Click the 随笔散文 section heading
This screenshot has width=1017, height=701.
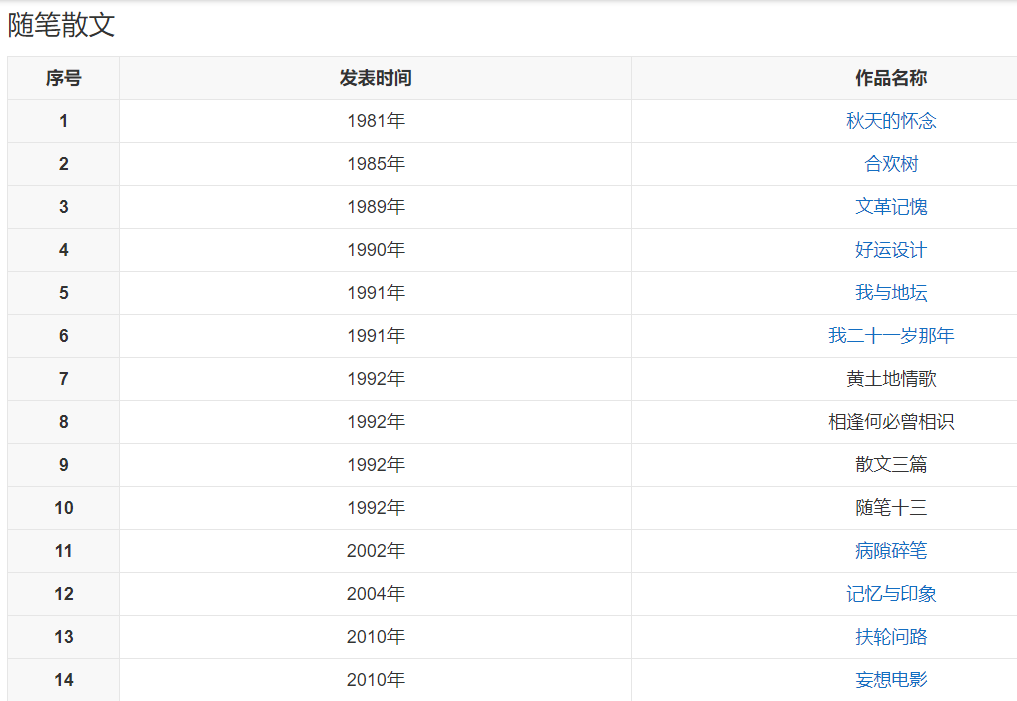62,26
